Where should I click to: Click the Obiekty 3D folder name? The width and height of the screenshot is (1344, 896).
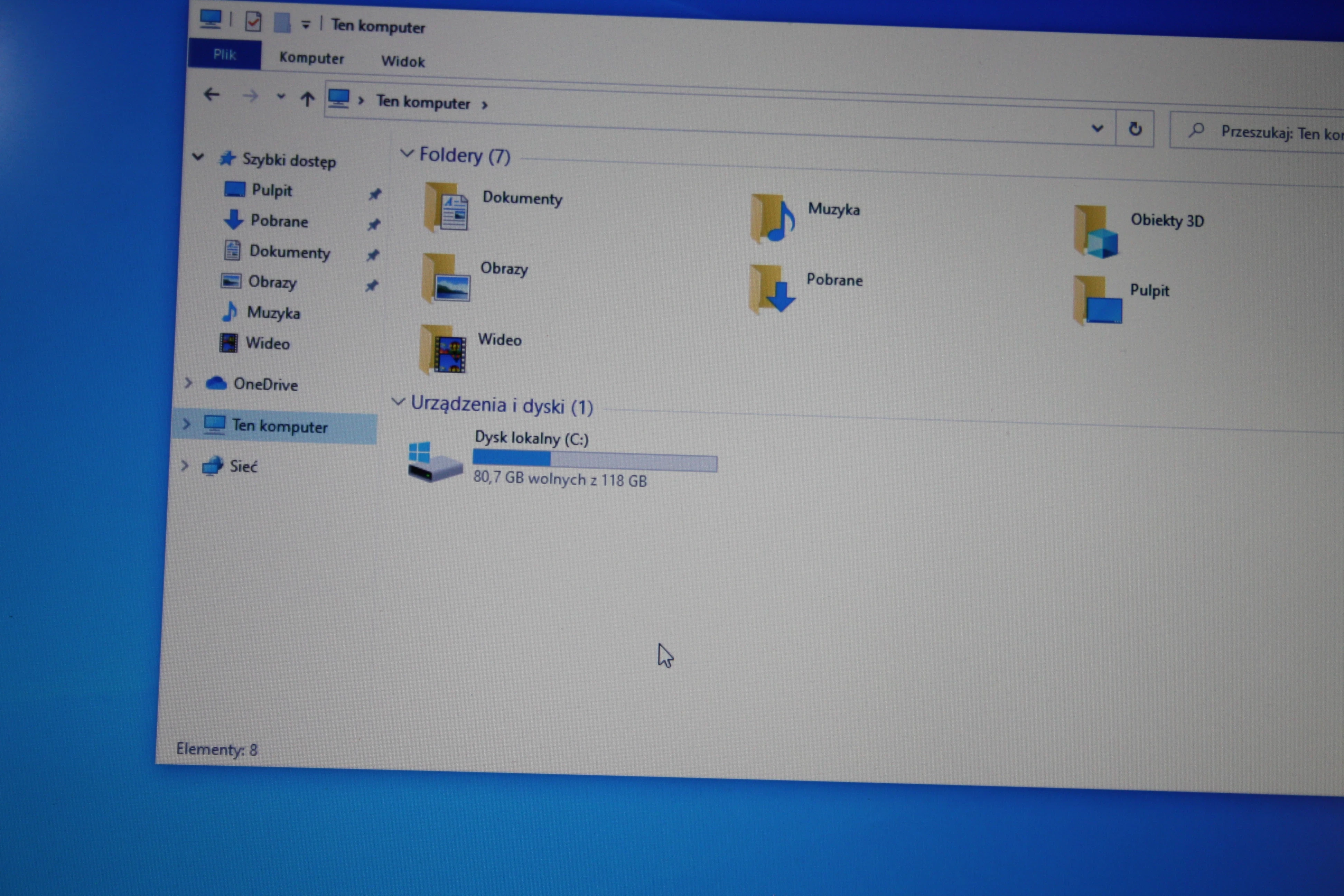(x=1167, y=220)
